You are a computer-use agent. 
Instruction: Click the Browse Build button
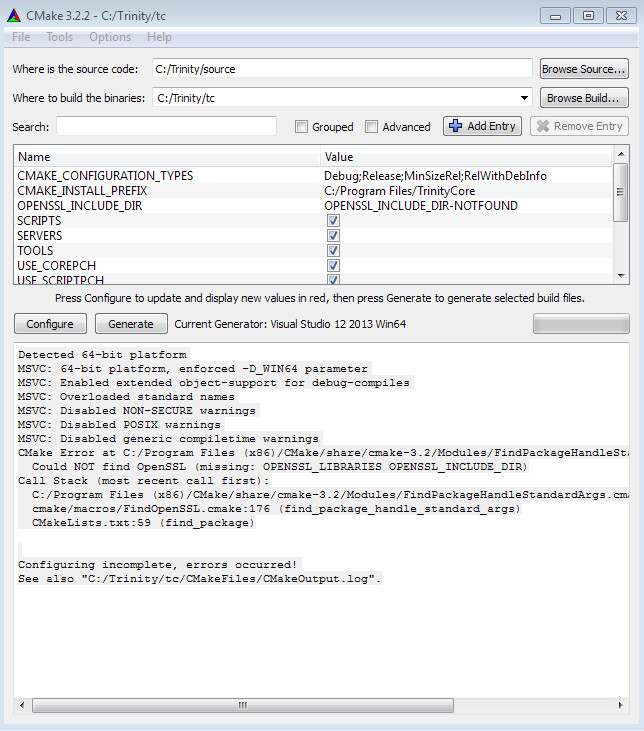pos(584,98)
